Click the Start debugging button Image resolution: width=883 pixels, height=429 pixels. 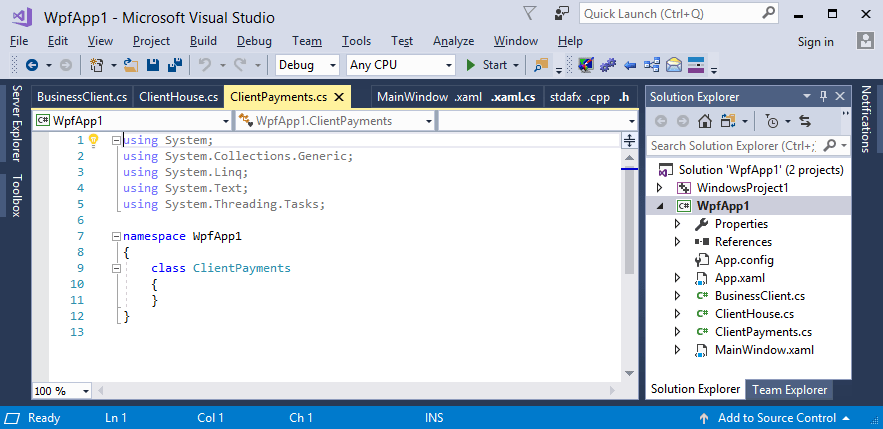tap(487, 65)
